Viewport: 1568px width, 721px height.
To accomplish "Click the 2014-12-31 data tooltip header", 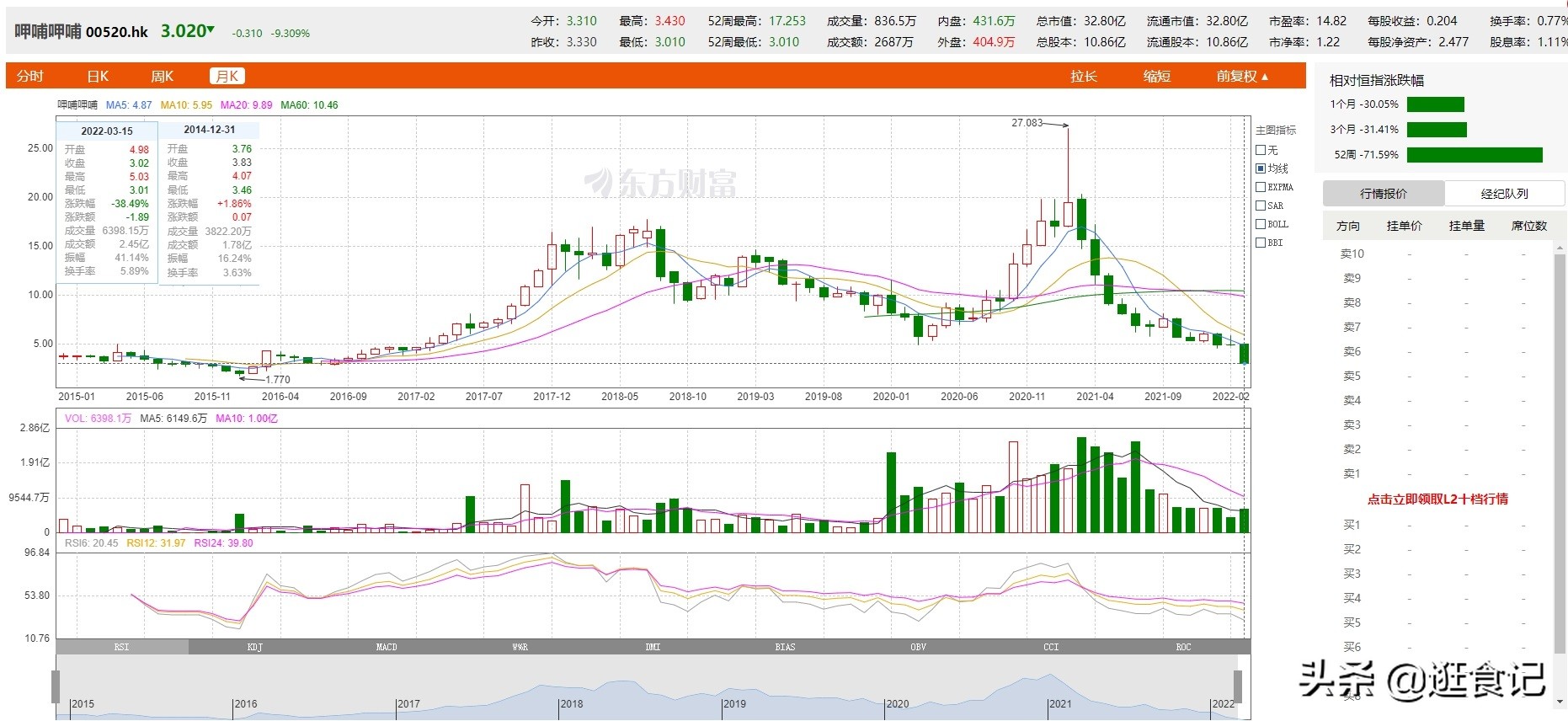I will (x=210, y=130).
